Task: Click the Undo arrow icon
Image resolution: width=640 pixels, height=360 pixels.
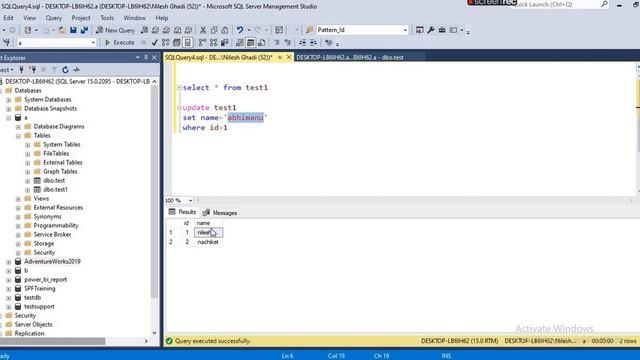Action: click(x=240, y=30)
